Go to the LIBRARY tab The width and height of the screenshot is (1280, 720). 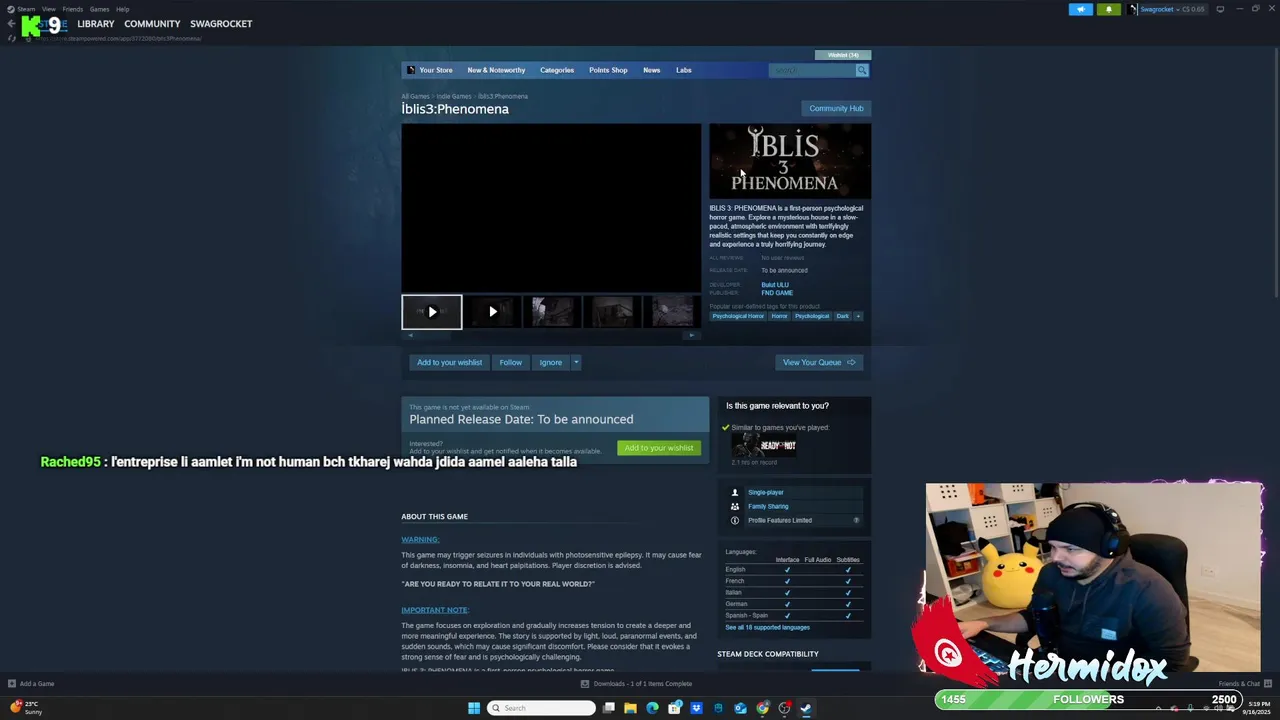click(96, 24)
